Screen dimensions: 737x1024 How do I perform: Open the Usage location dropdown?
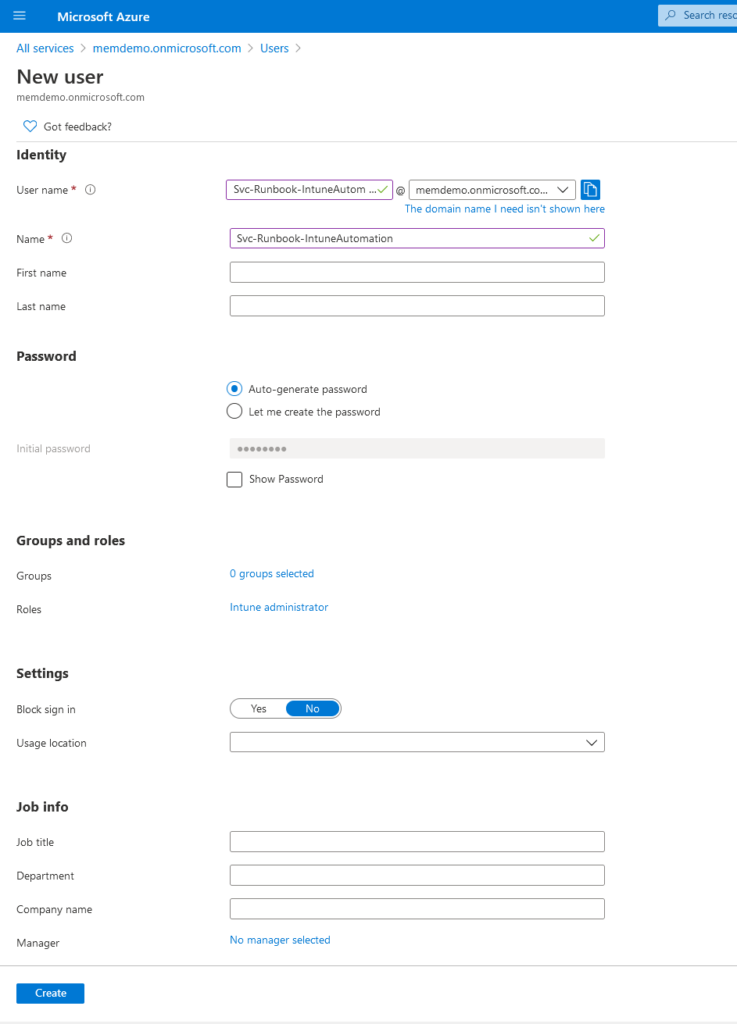coord(417,743)
